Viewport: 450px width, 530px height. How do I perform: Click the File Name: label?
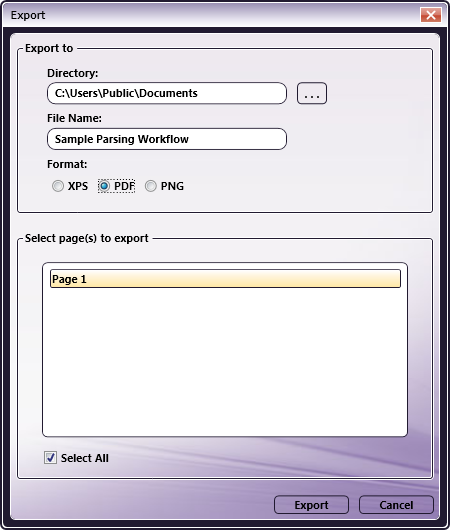pyautogui.click(x=74, y=118)
